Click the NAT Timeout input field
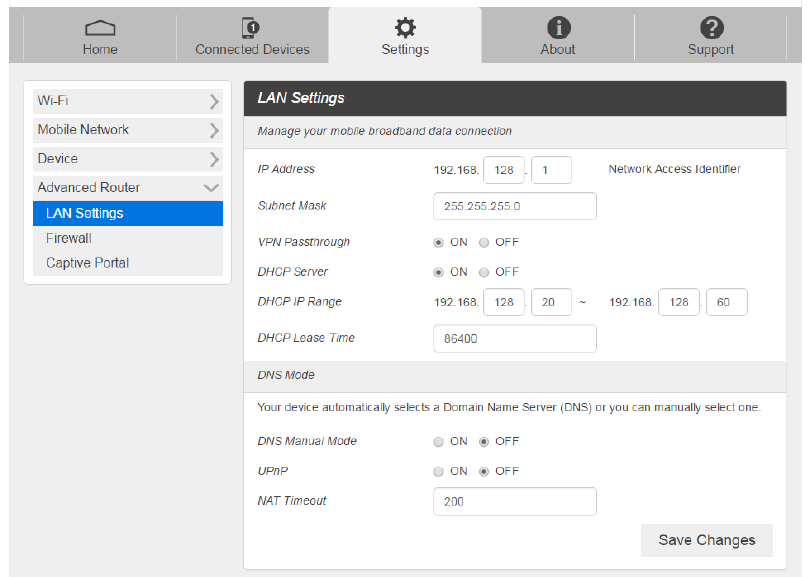Viewport: 810px width, 577px height. point(514,501)
